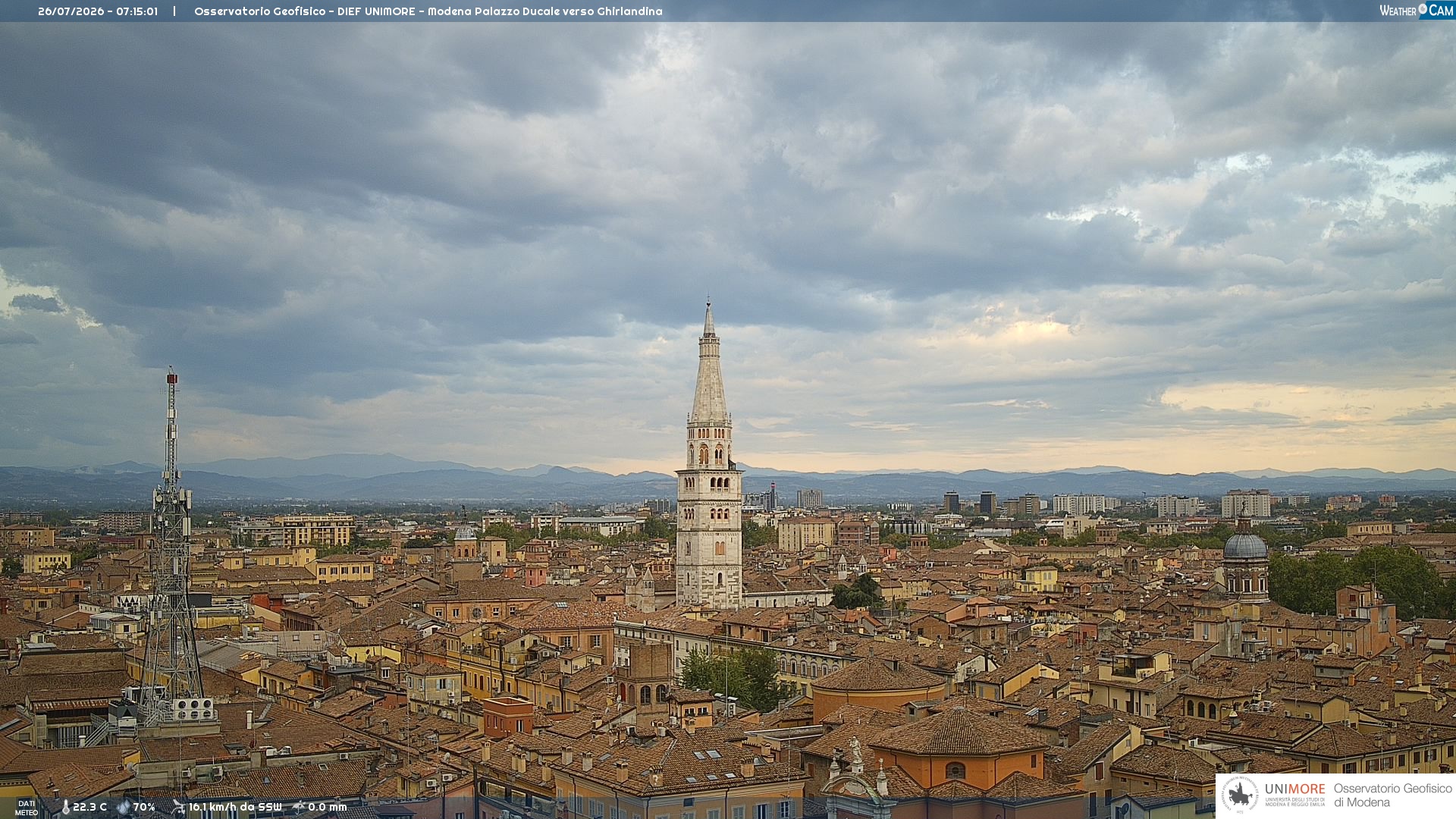The height and width of the screenshot is (819, 1456).
Task: Click wind reading 16.1 km/h da SSW
Action: (235, 808)
